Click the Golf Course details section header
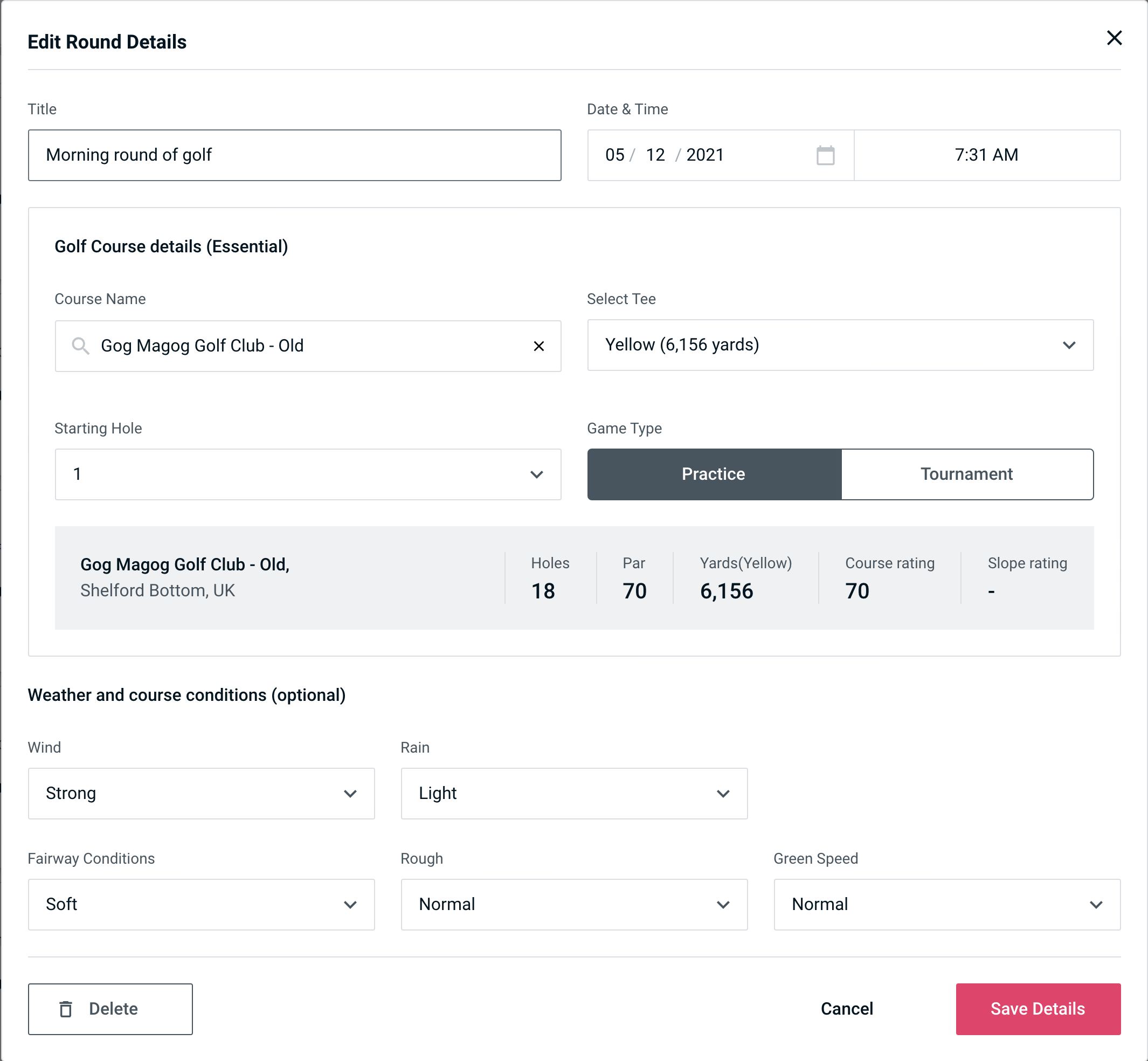The height and width of the screenshot is (1061, 1148). [x=171, y=245]
